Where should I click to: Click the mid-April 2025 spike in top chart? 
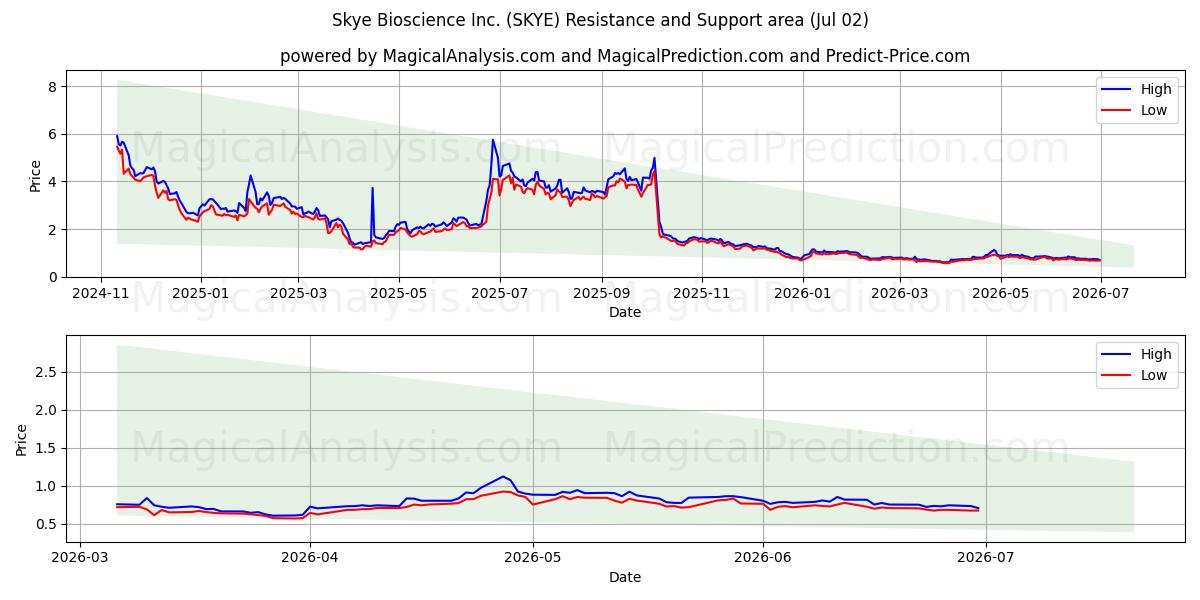coord(373,188)
